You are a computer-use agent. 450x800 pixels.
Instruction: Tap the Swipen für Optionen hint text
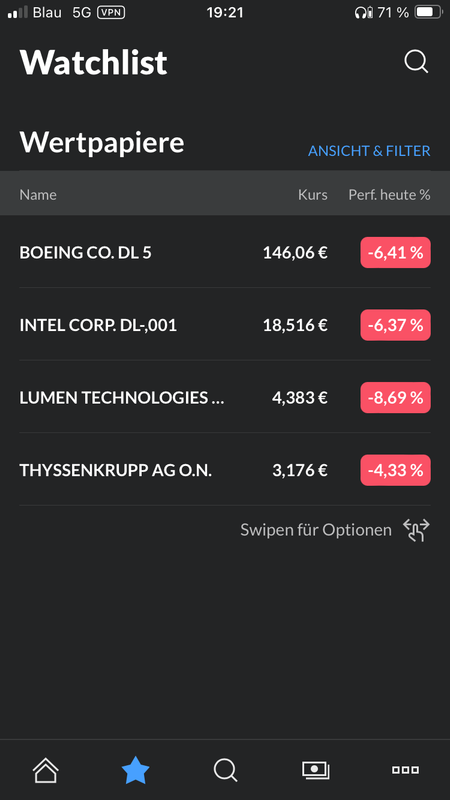[316, 530]
